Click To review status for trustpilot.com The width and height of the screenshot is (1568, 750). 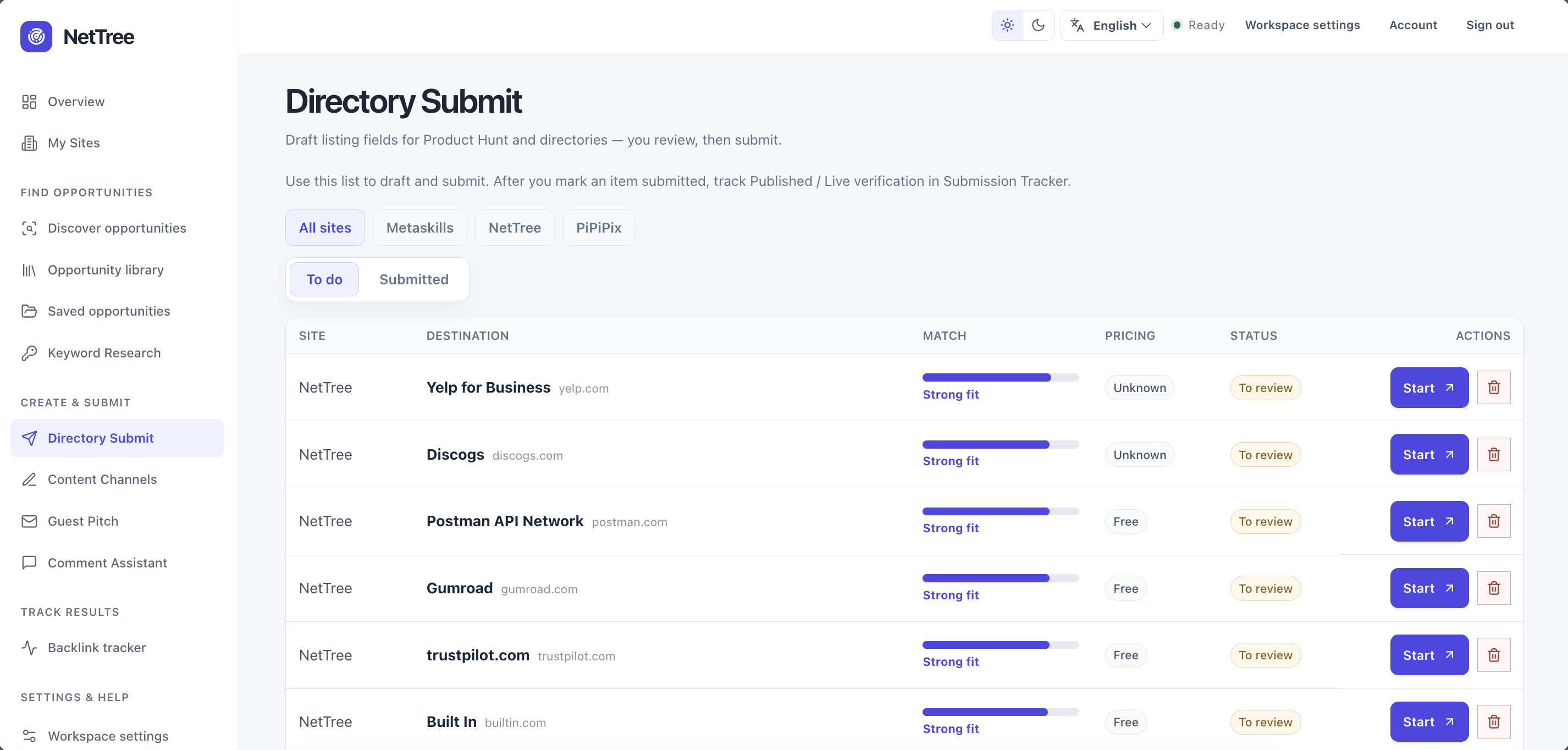(1265, 655)
